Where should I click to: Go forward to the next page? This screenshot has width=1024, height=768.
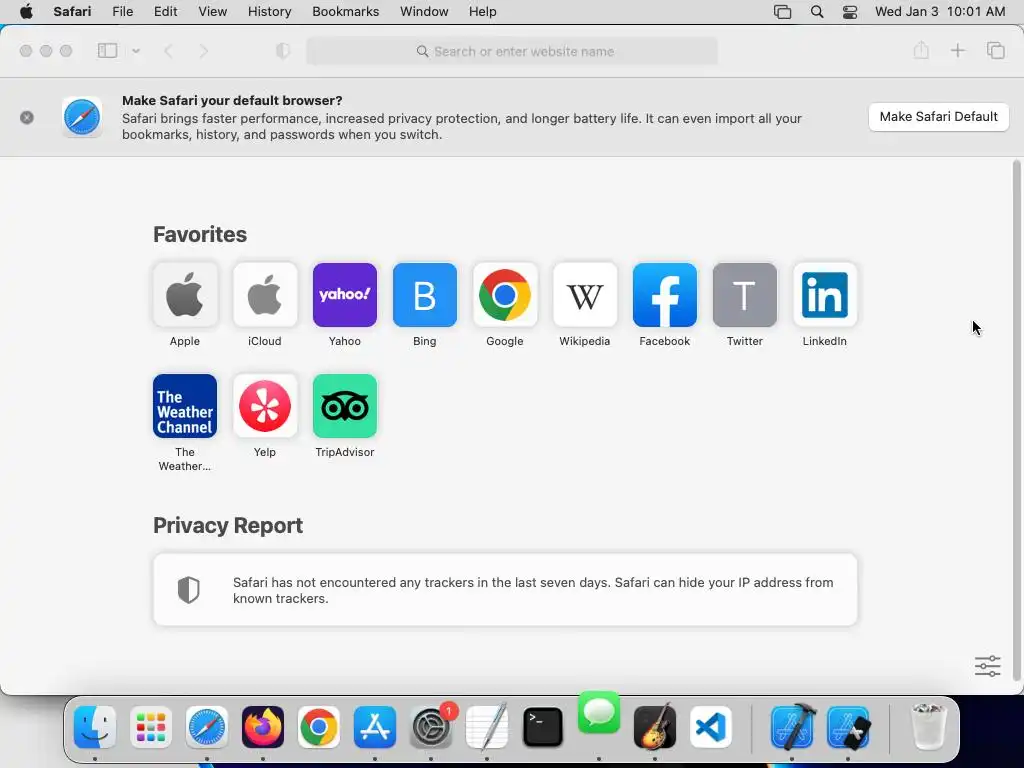point(203,51)
